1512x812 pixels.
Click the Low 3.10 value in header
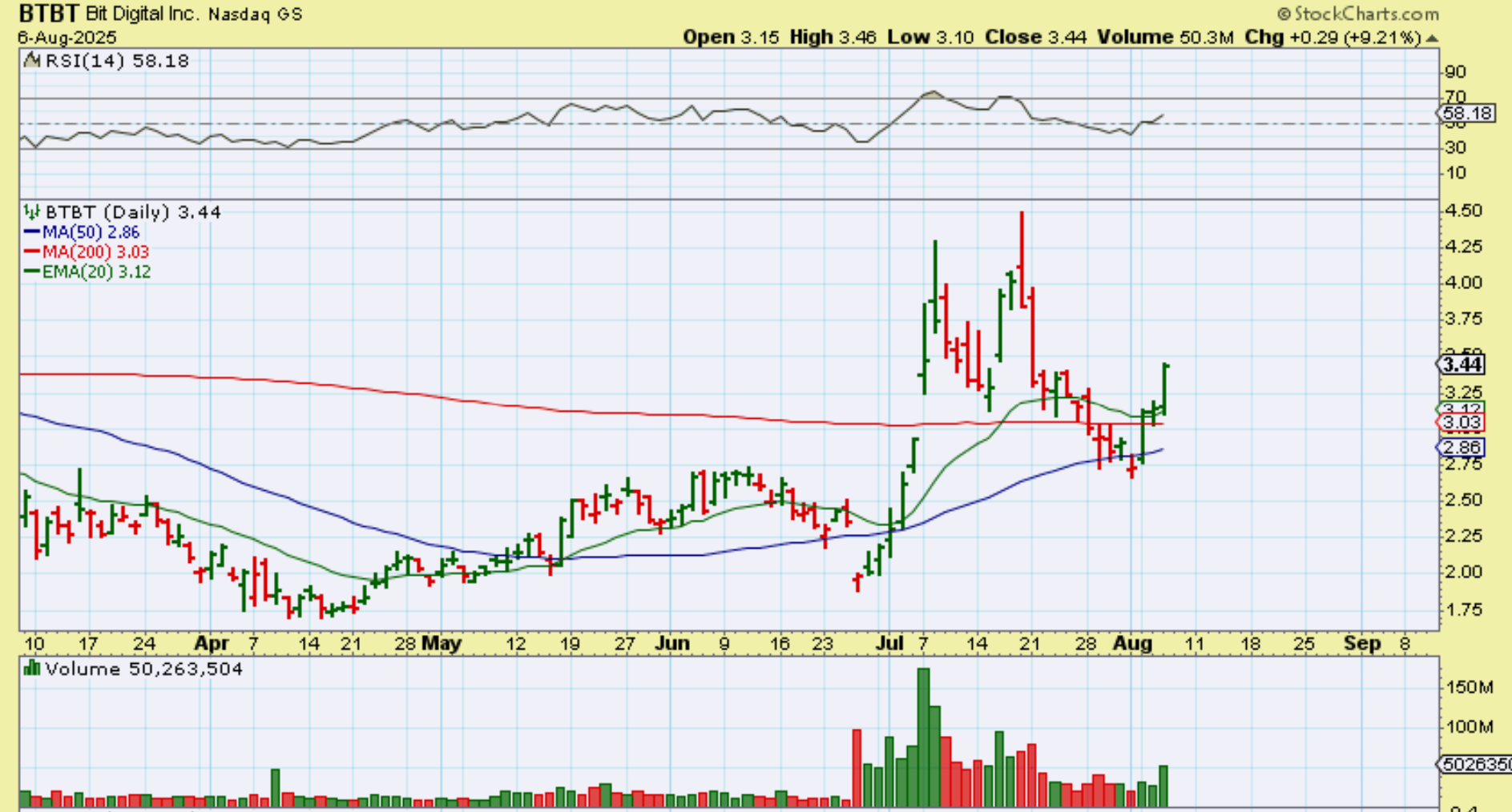(931, 37)
